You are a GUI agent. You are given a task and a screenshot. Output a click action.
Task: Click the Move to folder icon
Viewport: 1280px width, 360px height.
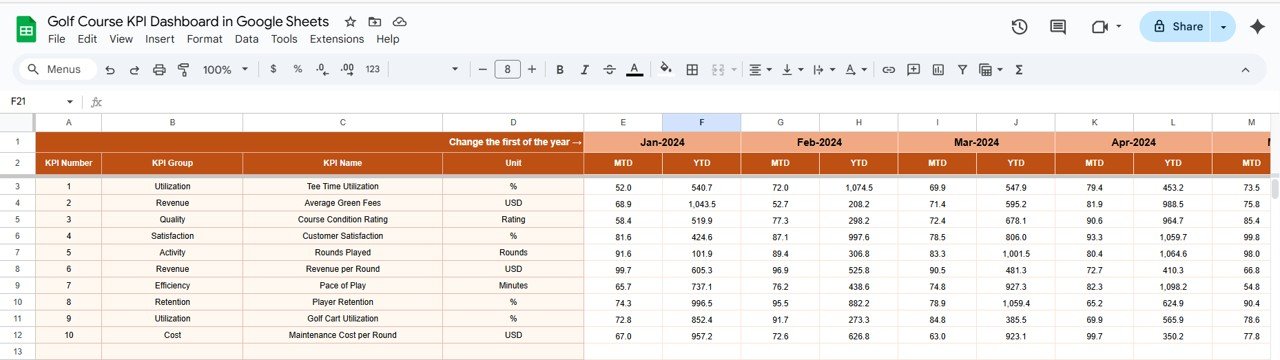375,22
